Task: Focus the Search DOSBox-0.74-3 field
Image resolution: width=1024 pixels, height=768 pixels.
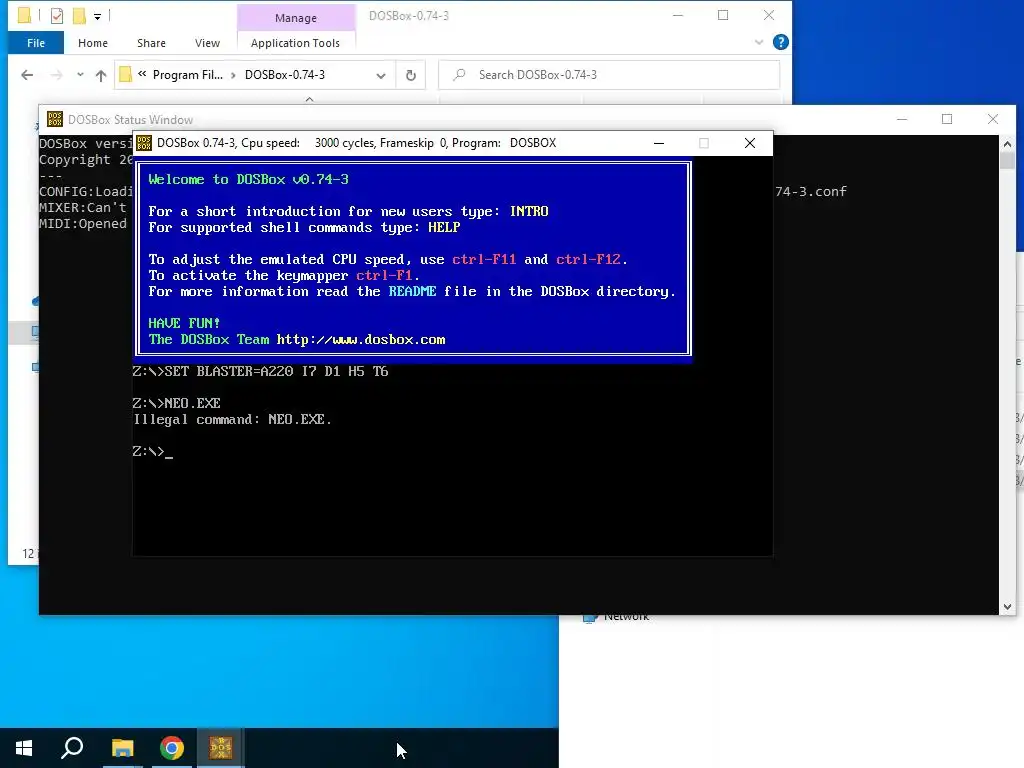Action: pos(609,74)
